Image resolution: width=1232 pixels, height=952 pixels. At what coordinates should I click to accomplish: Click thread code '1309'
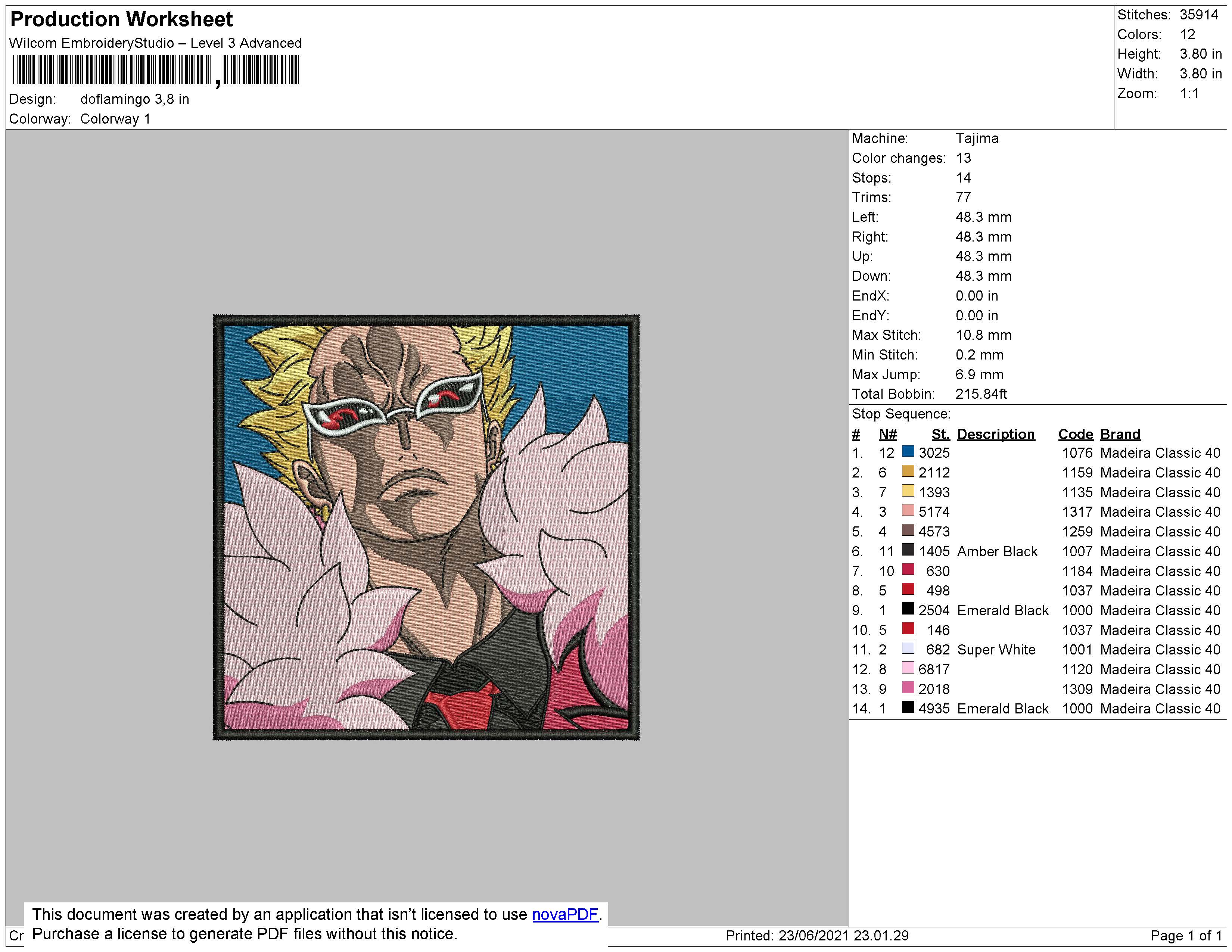[x=1077, y=689]
